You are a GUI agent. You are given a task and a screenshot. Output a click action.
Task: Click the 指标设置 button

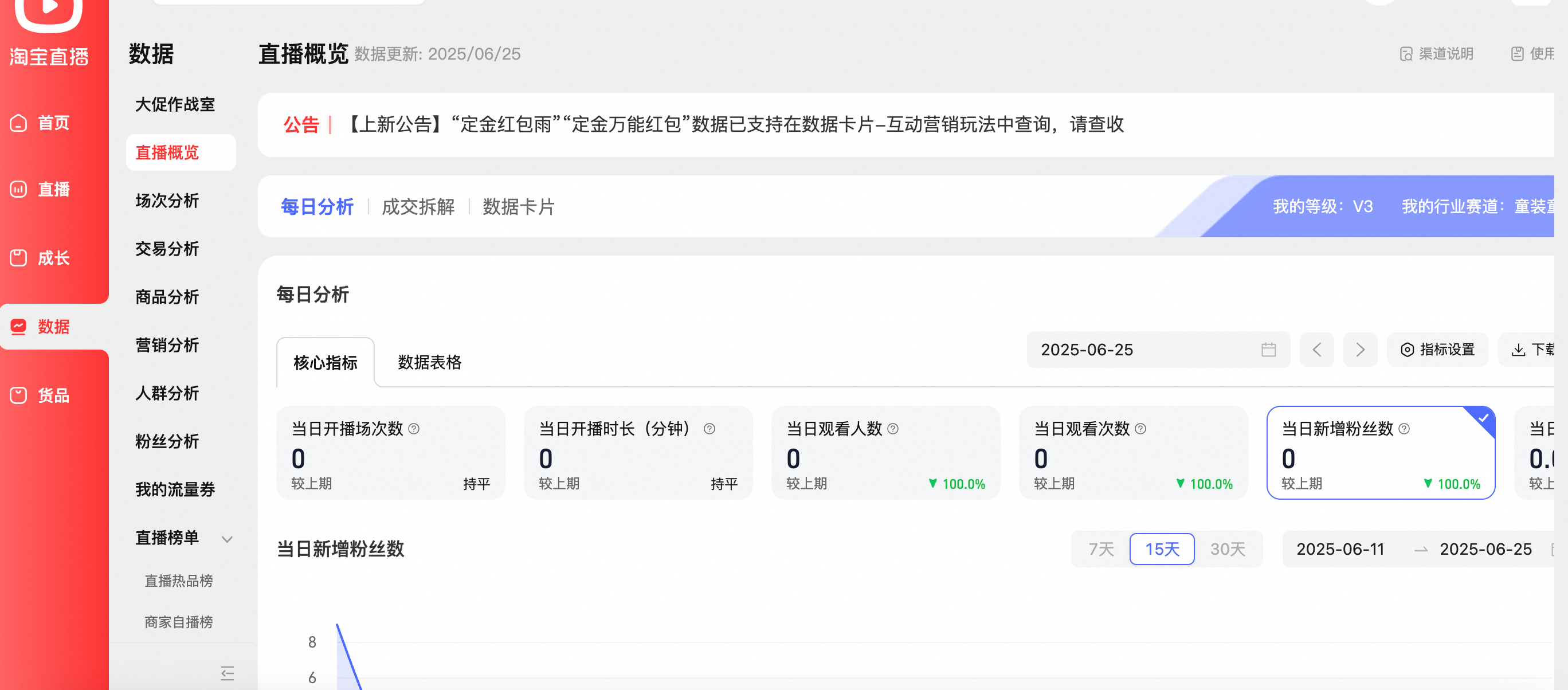(x=1438, y=350)
